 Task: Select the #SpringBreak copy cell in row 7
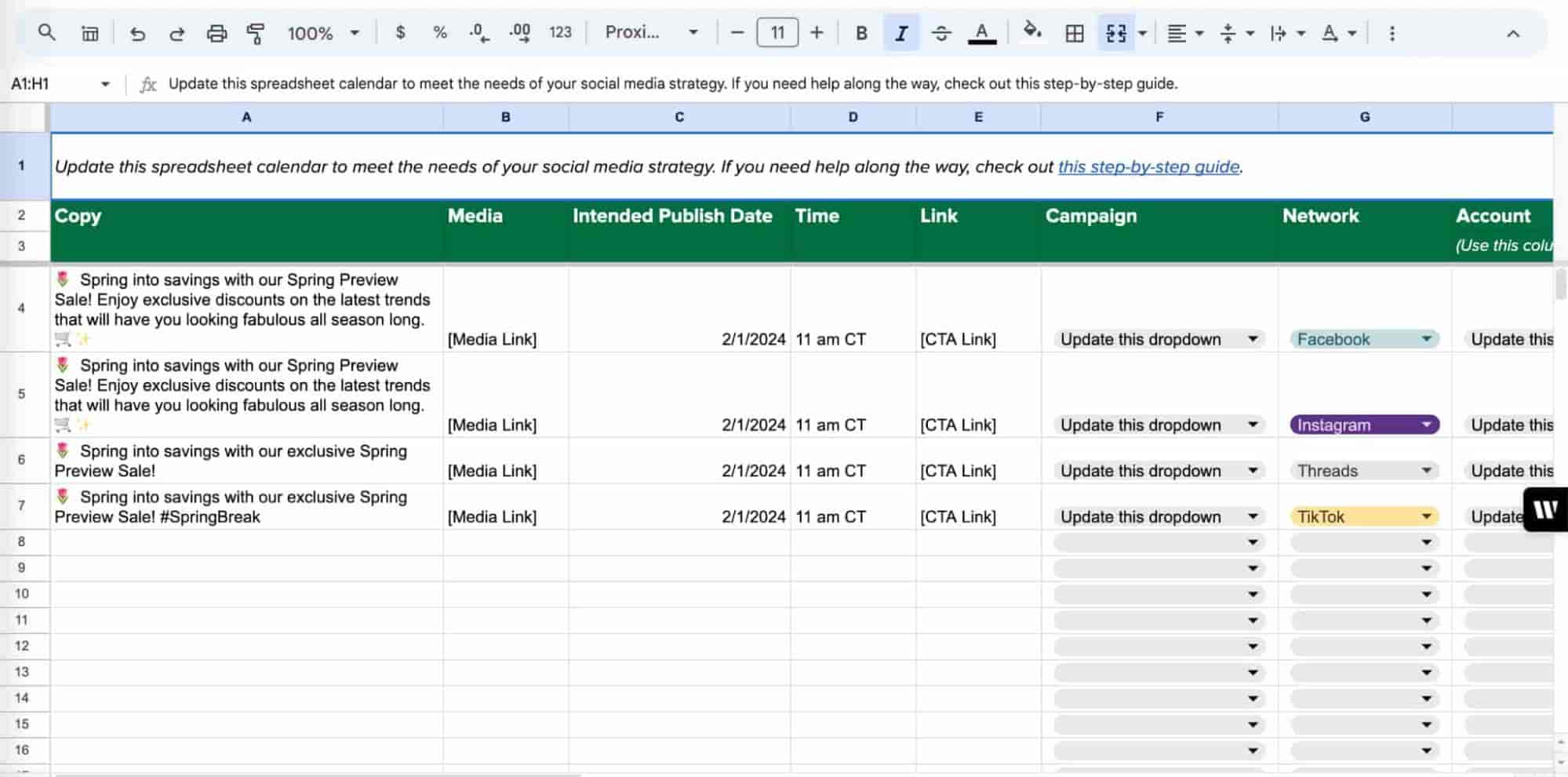click(246, 507)
